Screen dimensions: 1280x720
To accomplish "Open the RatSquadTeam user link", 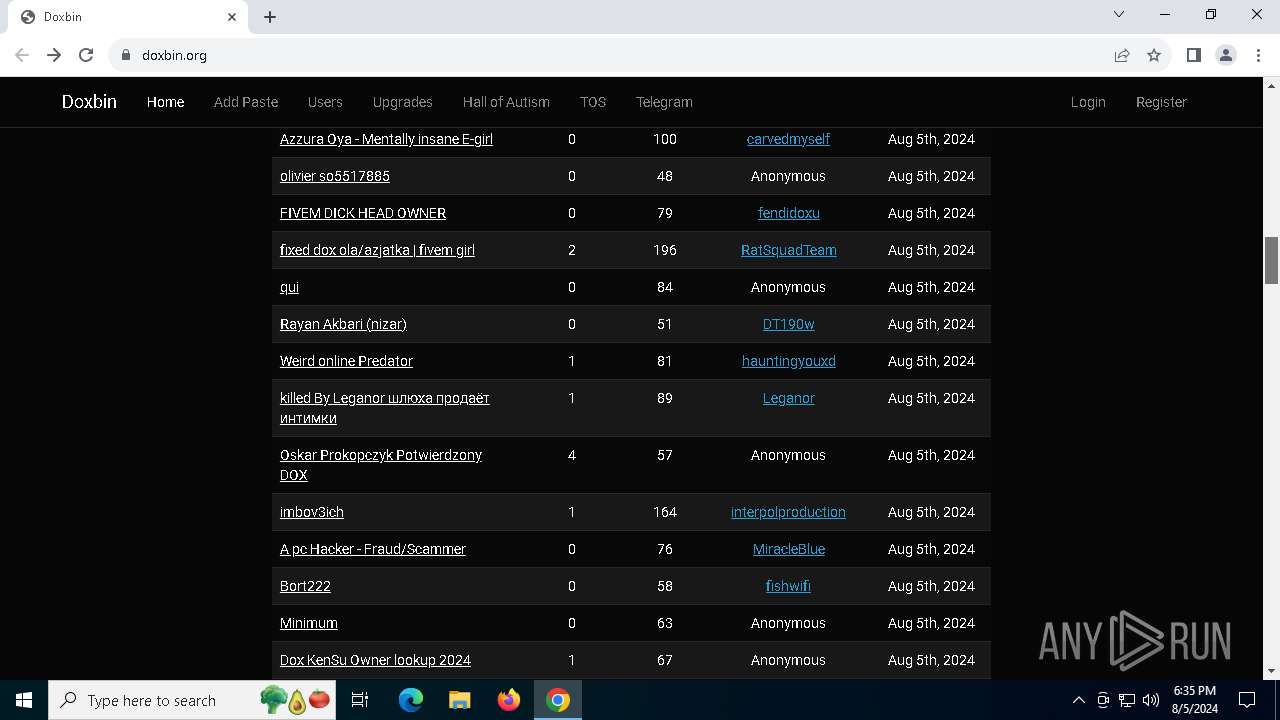I will pyautogui.click(x=788, y=250).
